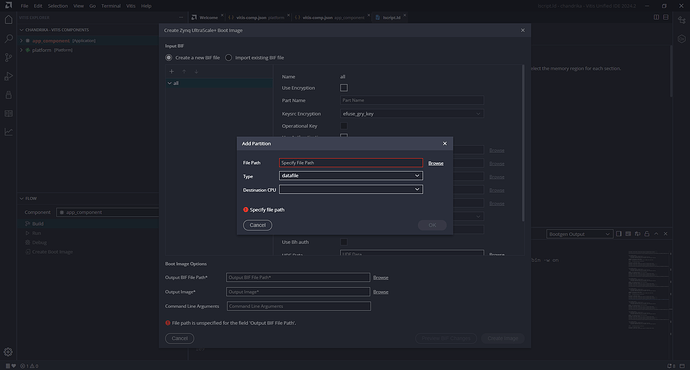This screenshot has height=370, width=690.
Task: Open the Run and Debug view icon
Action: (8, 76)
